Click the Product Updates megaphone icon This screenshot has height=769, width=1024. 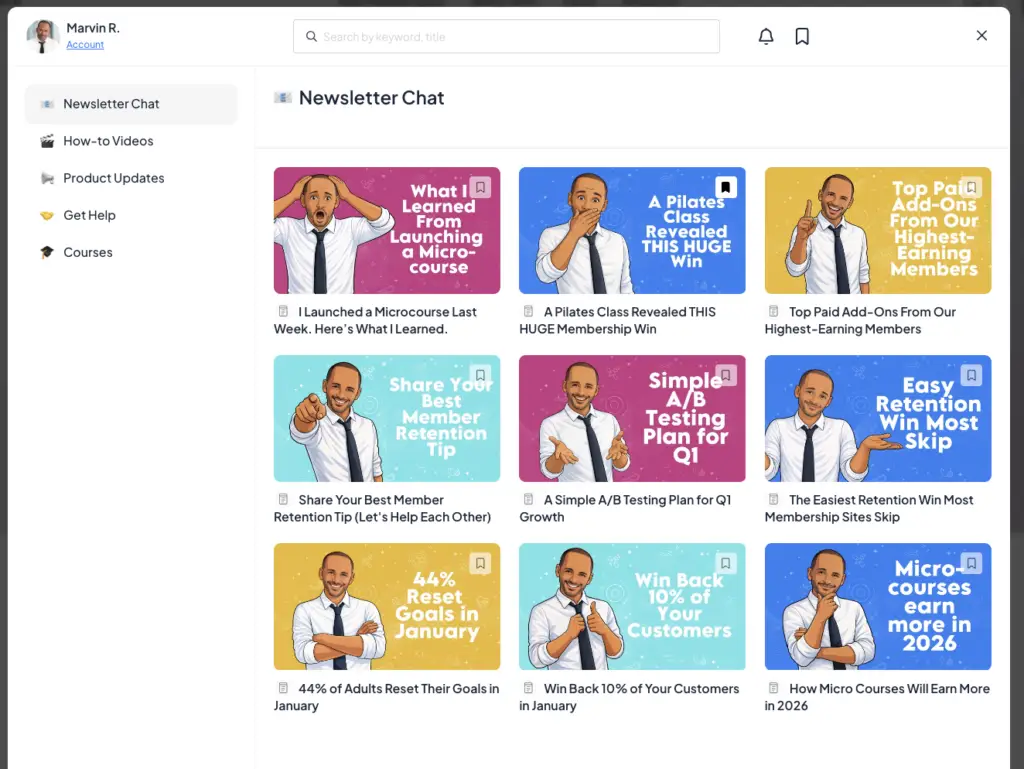click(47, 178)
